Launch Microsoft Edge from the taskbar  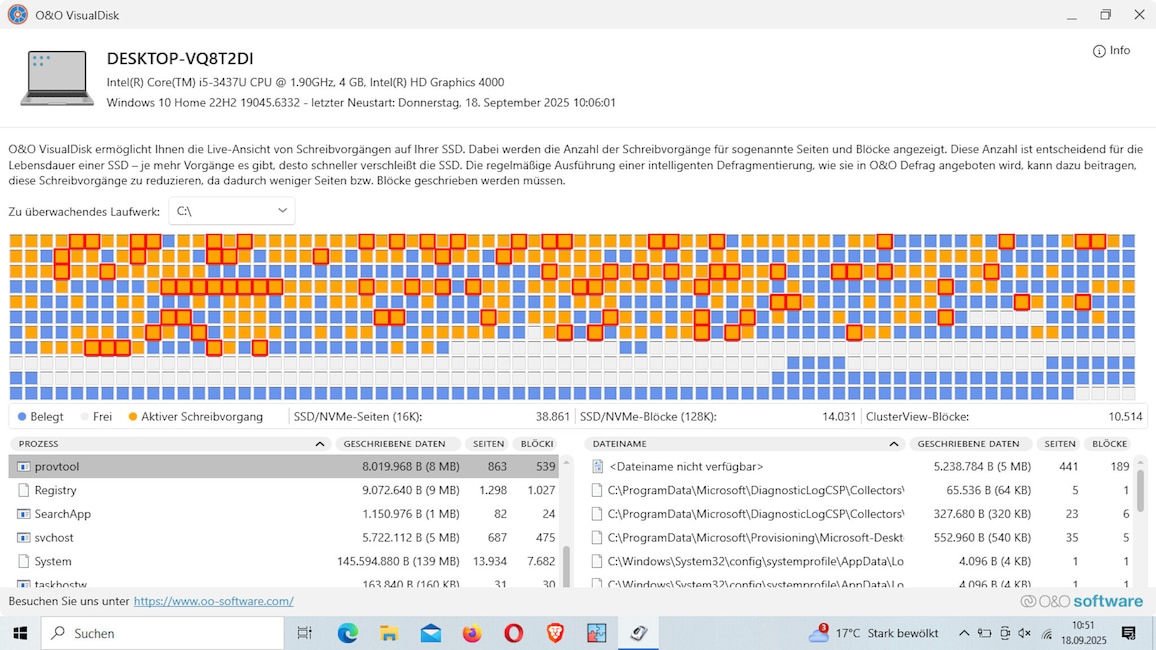pos(347,633)
